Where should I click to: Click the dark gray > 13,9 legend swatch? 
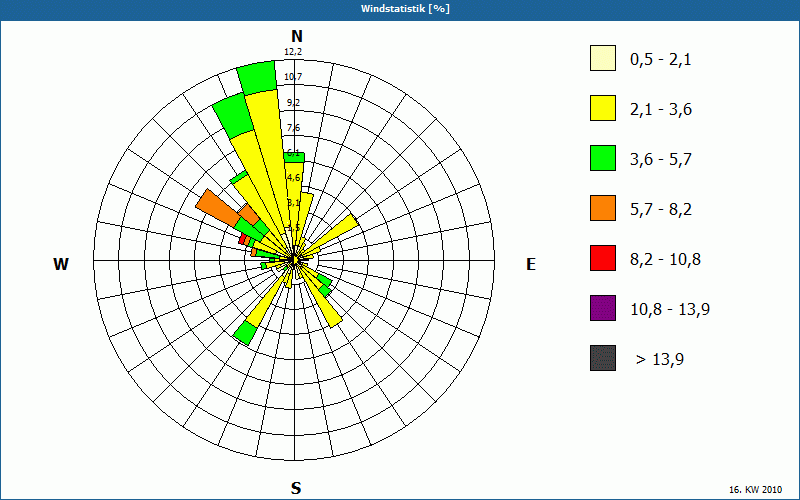[603, 358]
